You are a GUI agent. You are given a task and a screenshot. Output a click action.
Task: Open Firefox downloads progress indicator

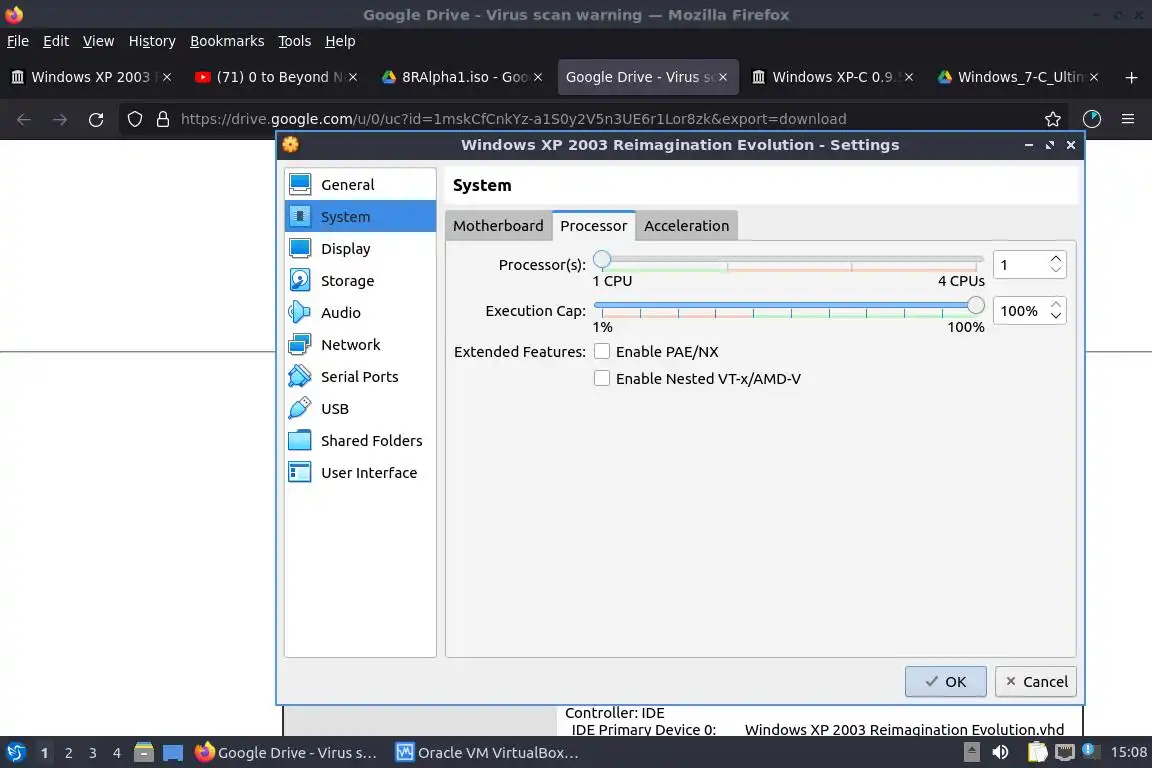(x=1092, y=119)
